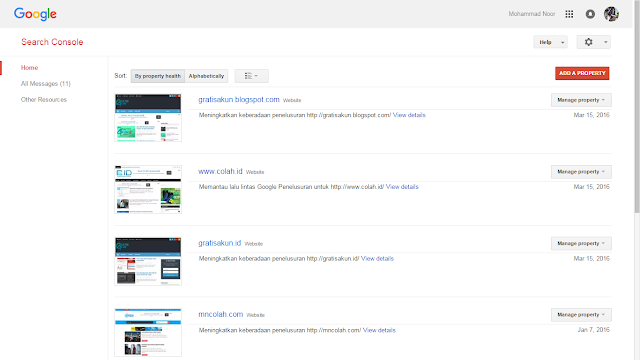Screen dimensions: 640x360
Task: View details for mncolah.com message
Action: (x=379, y=330)
